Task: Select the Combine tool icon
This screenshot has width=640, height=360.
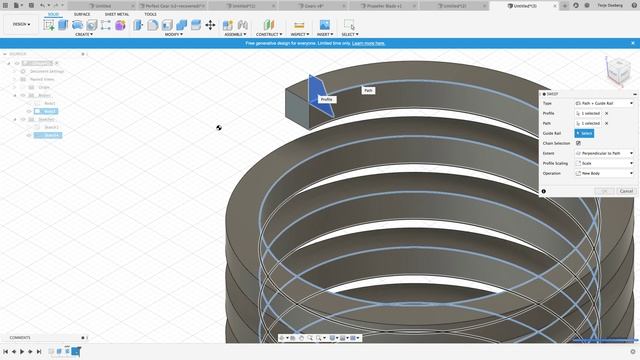Action: pos(181,25)
